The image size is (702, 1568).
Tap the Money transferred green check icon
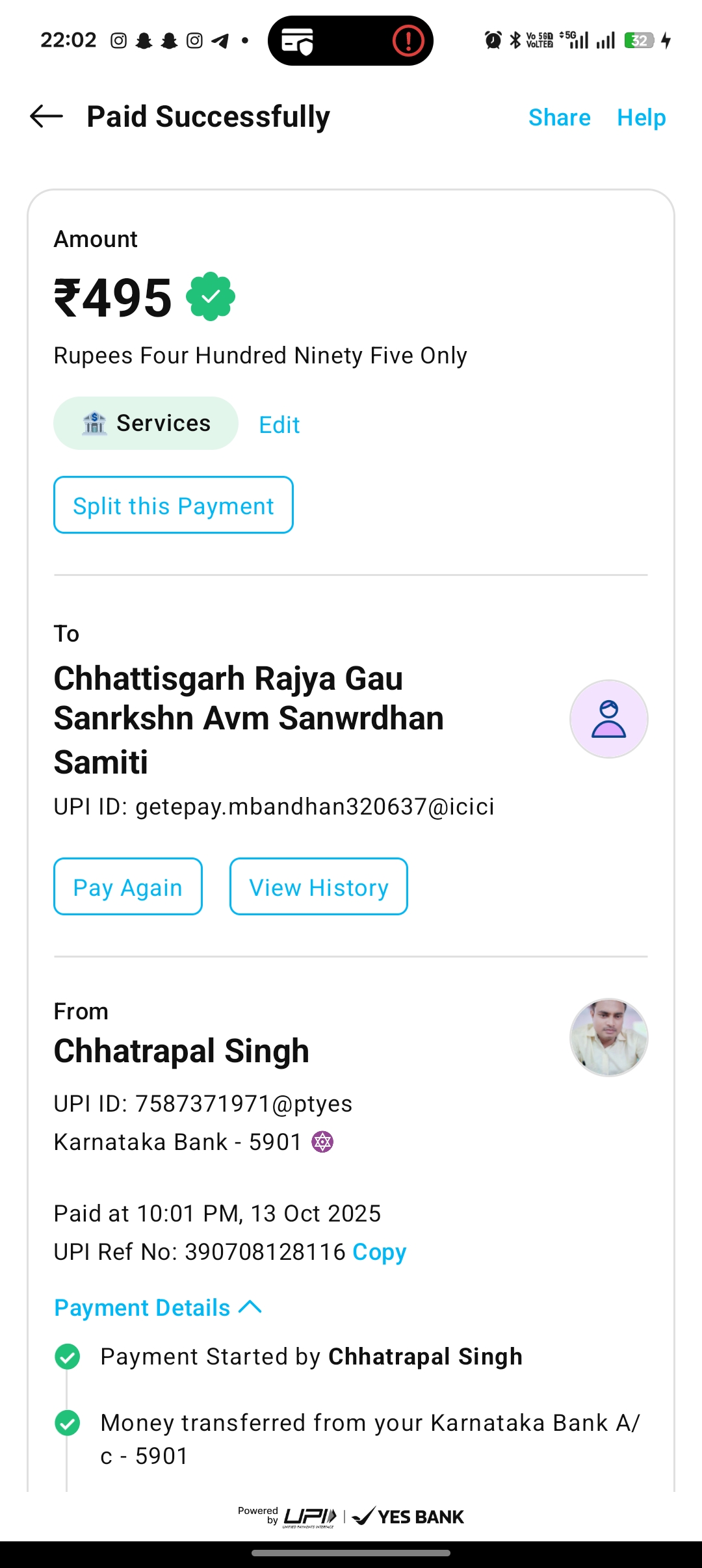[x=68, y=1423]
